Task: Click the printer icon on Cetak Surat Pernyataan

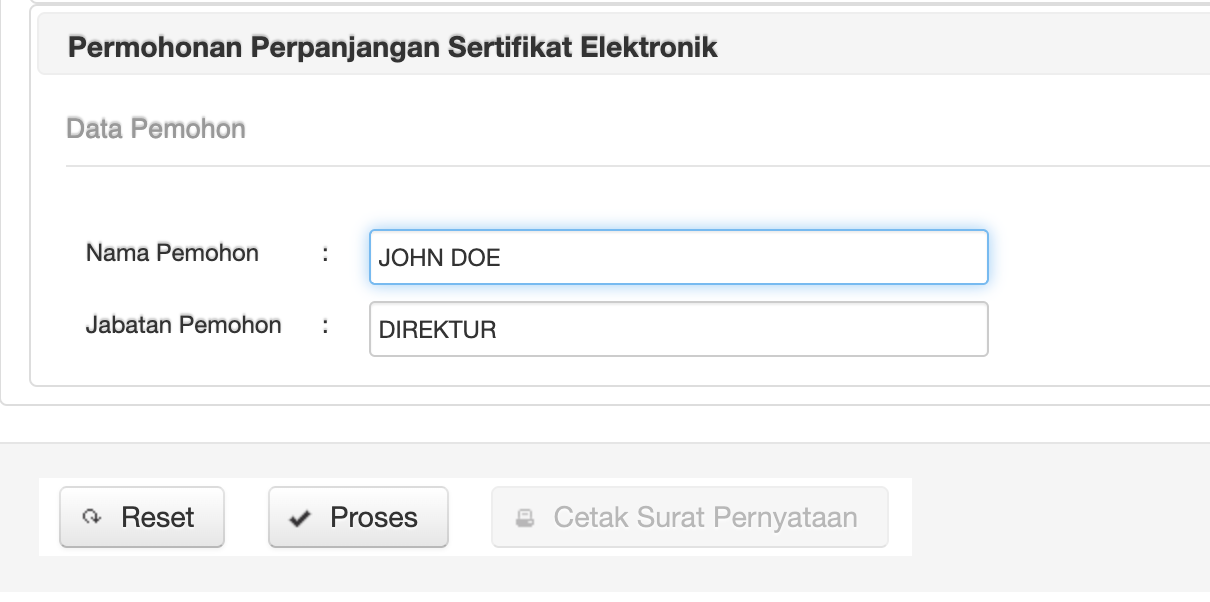Action: coord(523,517)
